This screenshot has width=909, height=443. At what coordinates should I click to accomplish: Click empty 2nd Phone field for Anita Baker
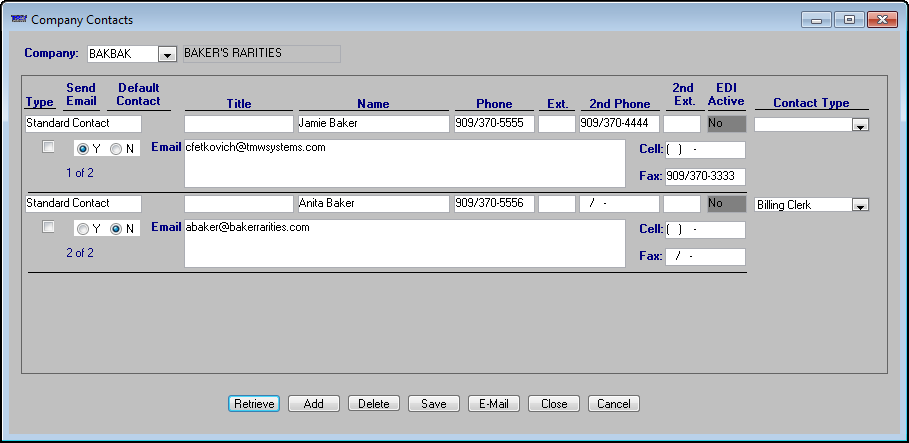click(x=619, y=204)
